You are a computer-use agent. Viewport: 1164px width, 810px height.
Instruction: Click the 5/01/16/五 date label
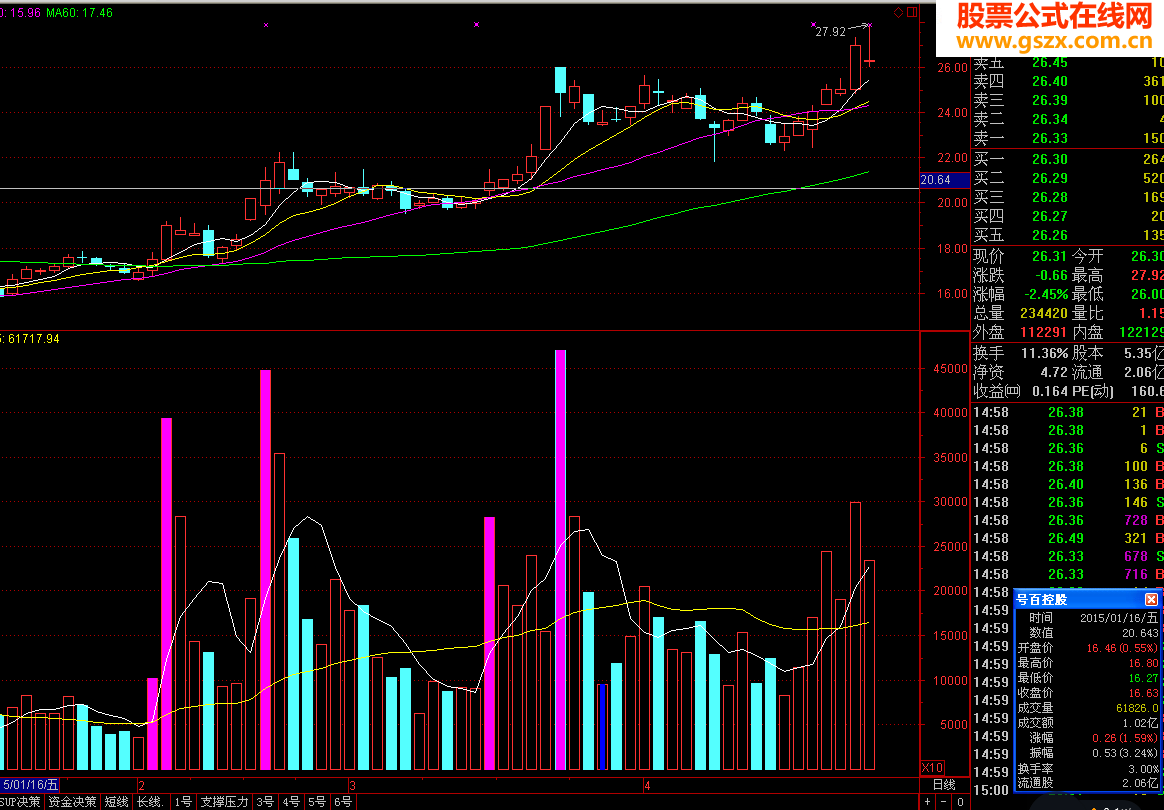point(30,785)
